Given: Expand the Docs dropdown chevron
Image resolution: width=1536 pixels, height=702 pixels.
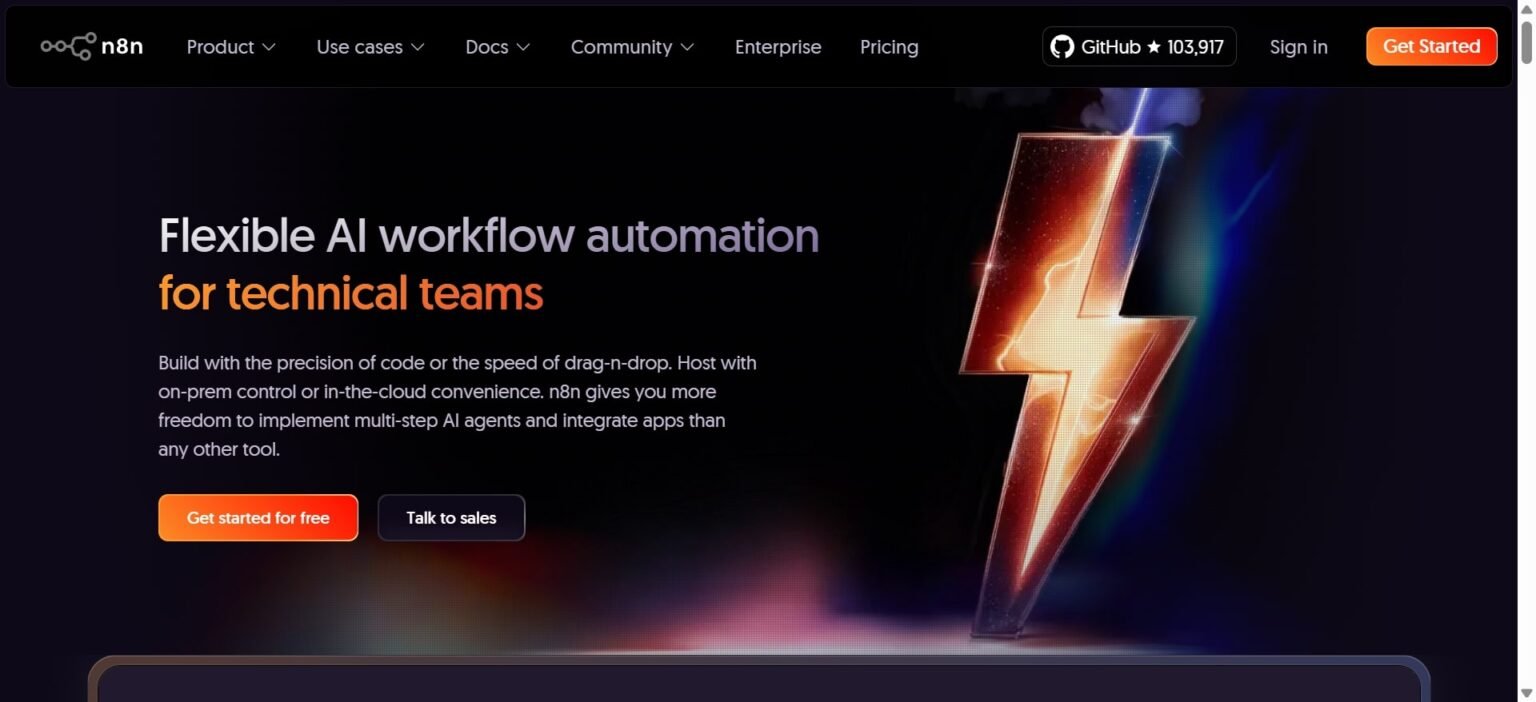Looking at the screenshot, I should point(523,47).
